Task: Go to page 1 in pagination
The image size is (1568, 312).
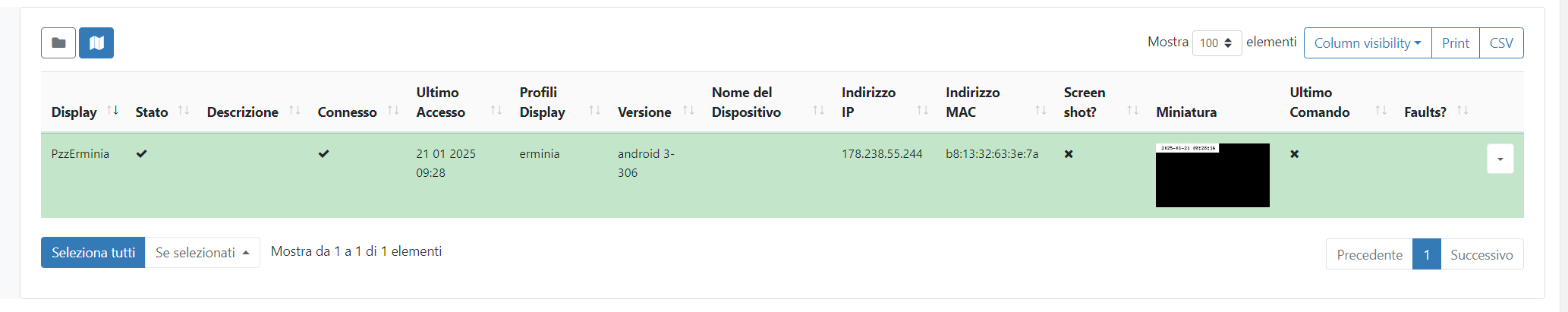Action: coord(1427,254)
